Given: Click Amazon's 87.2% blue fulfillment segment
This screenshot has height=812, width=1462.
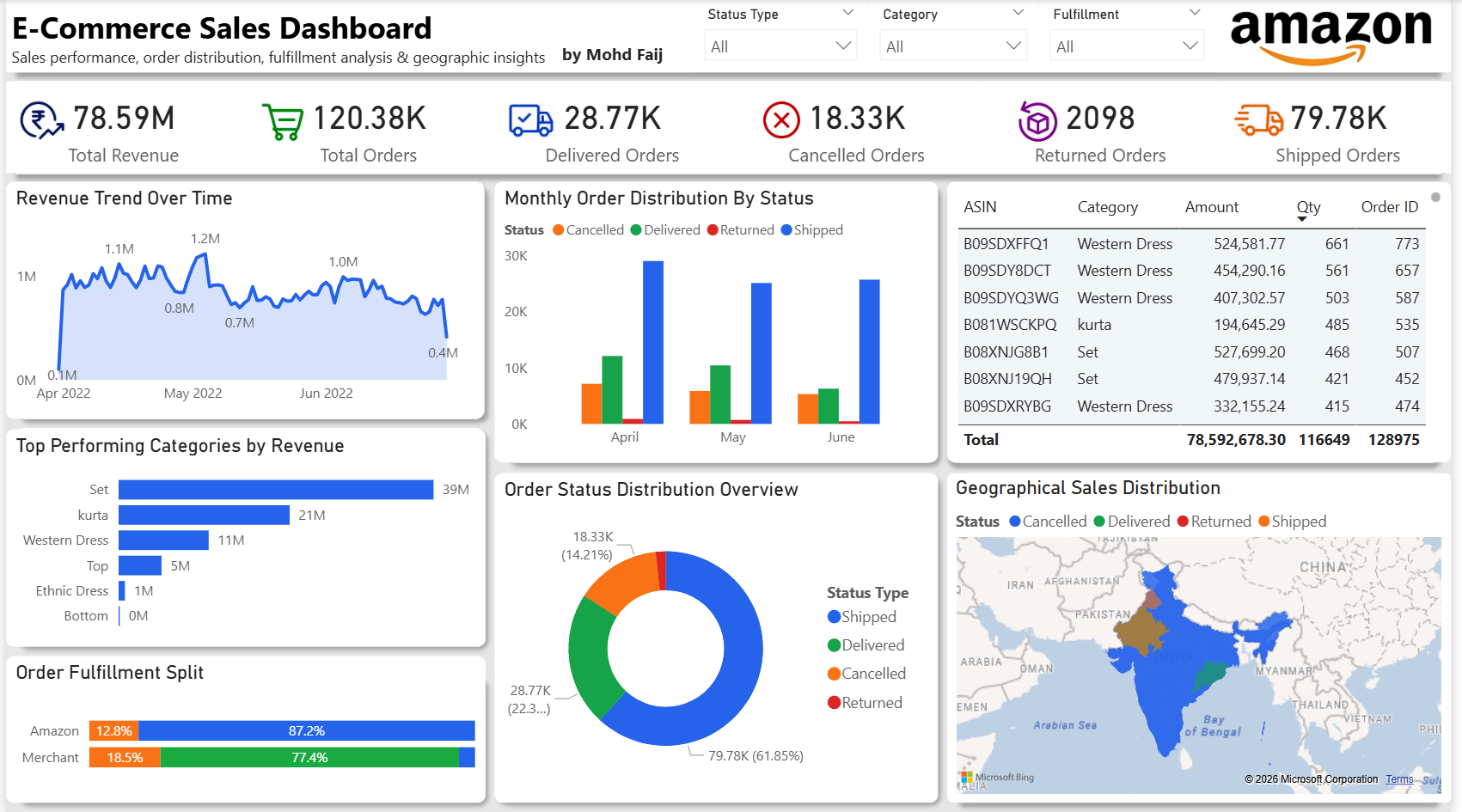Looking at the screenshot, I should point(307,730).
